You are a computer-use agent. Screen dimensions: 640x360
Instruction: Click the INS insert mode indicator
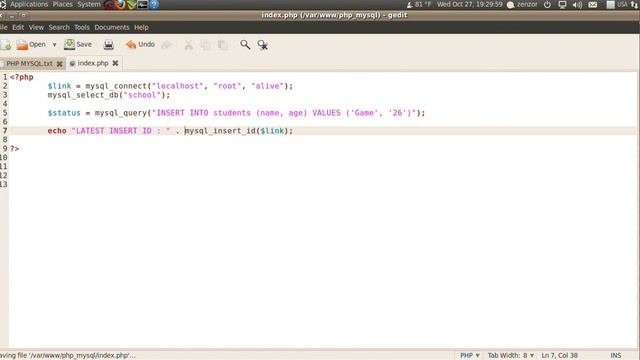tap(616, 356)
